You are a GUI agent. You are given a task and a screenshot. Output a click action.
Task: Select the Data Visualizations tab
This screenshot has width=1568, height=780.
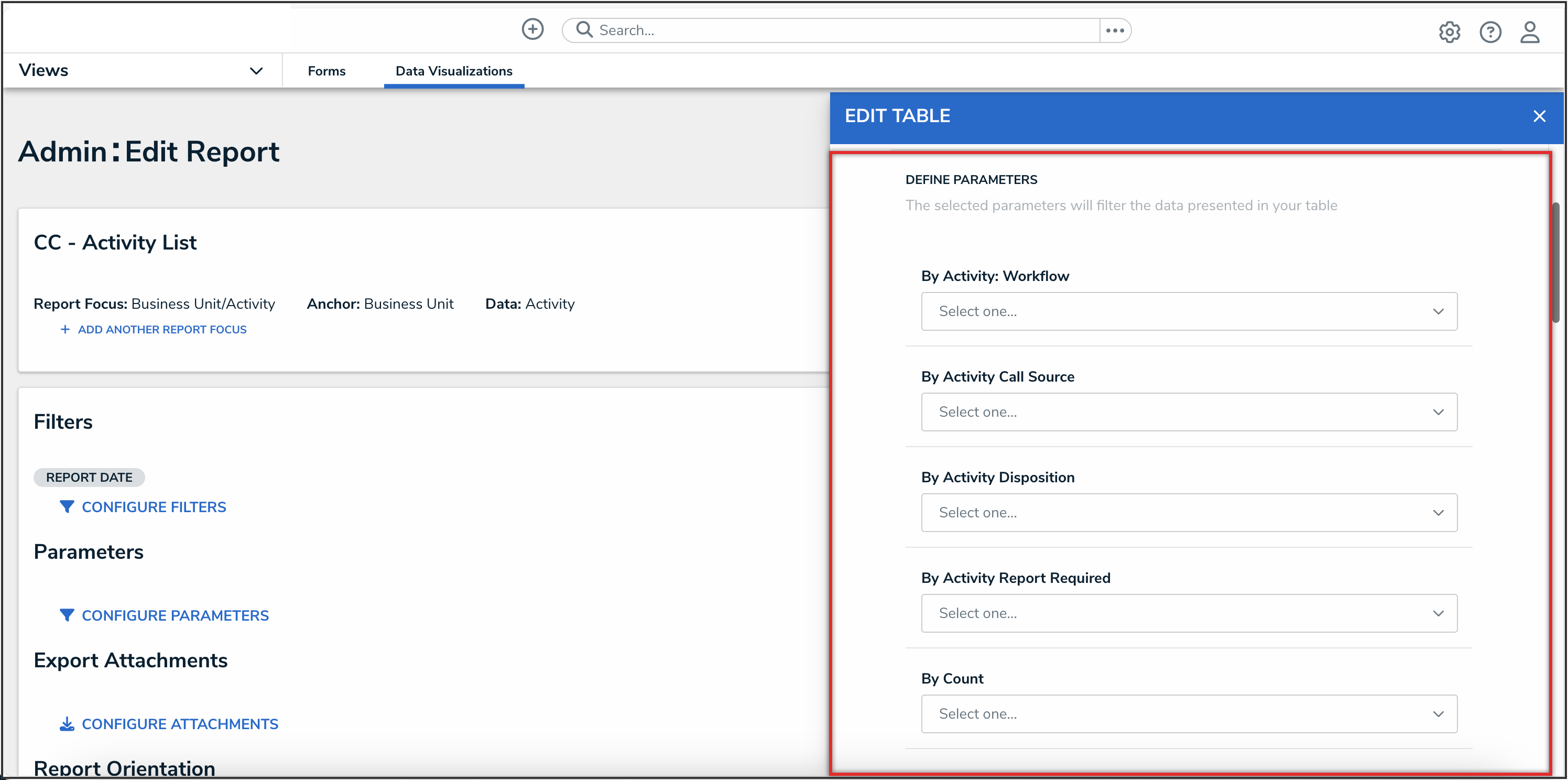tap(453, 71)
